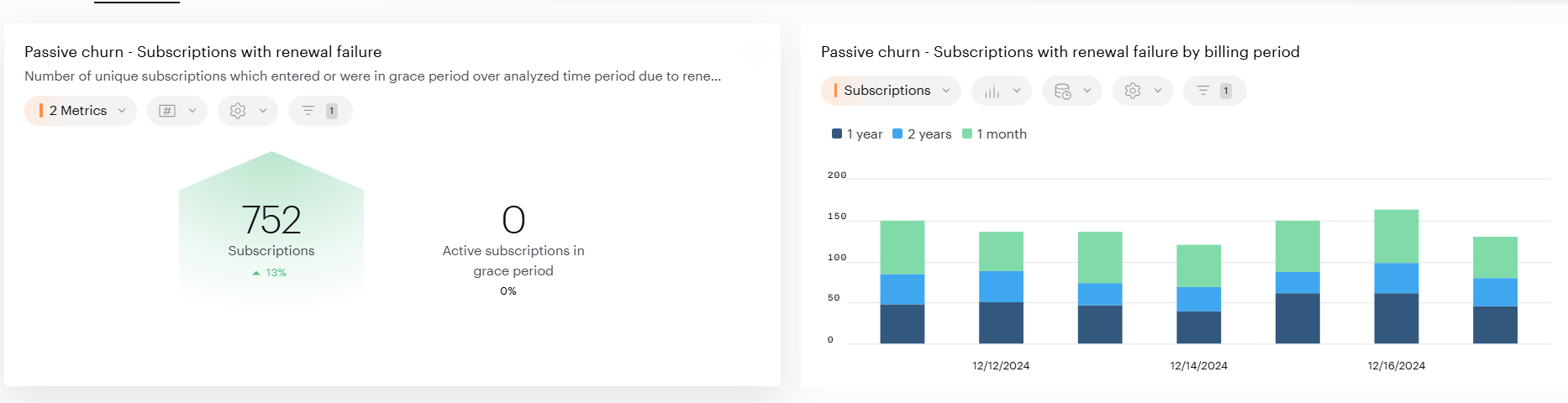Viewport: 1568px width, 403px height.
Task: Open filter icon in billing period card
Action: pos(1204,91)
